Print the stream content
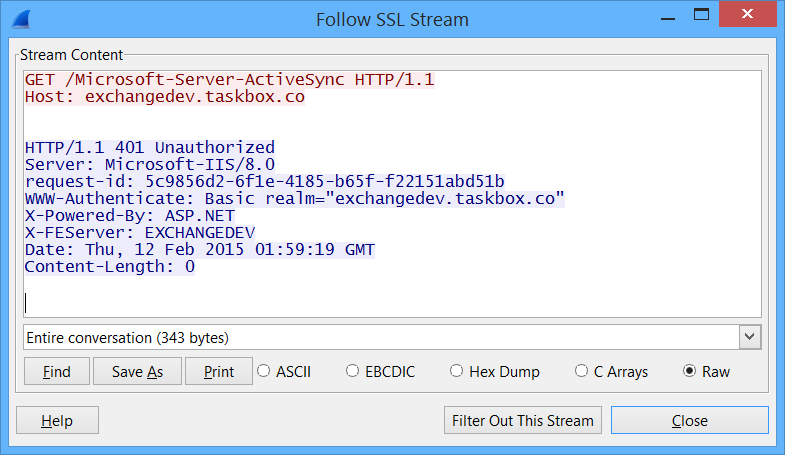The height and width of the screenshot is (455, 785). click(x=219, y=371)
